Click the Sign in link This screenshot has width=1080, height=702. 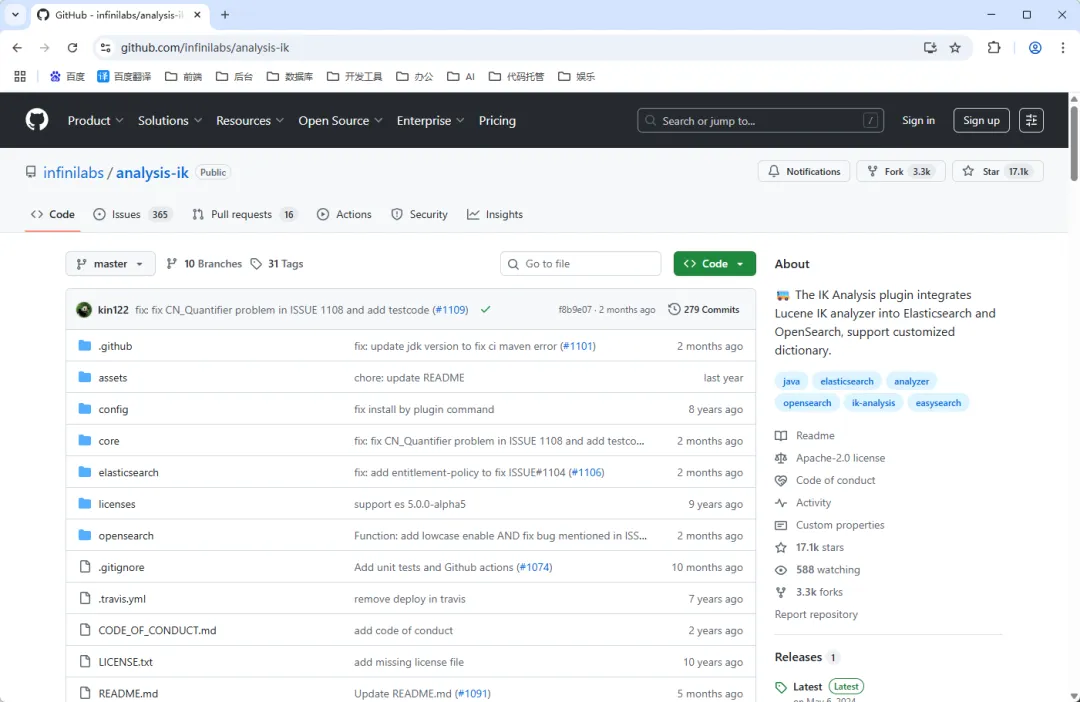(x=918, y=121)
